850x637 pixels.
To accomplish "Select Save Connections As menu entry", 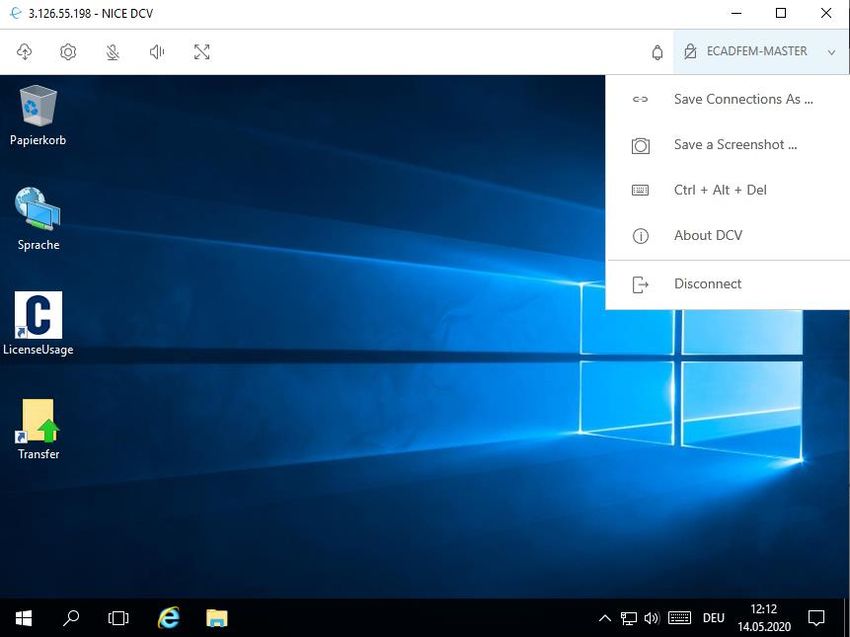I will tap(727, 99).
